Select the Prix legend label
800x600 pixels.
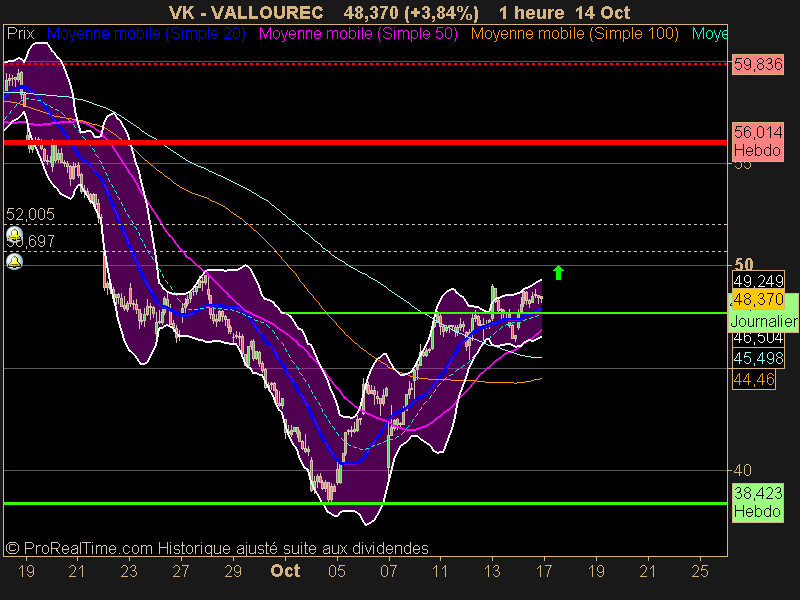[20, 34]
